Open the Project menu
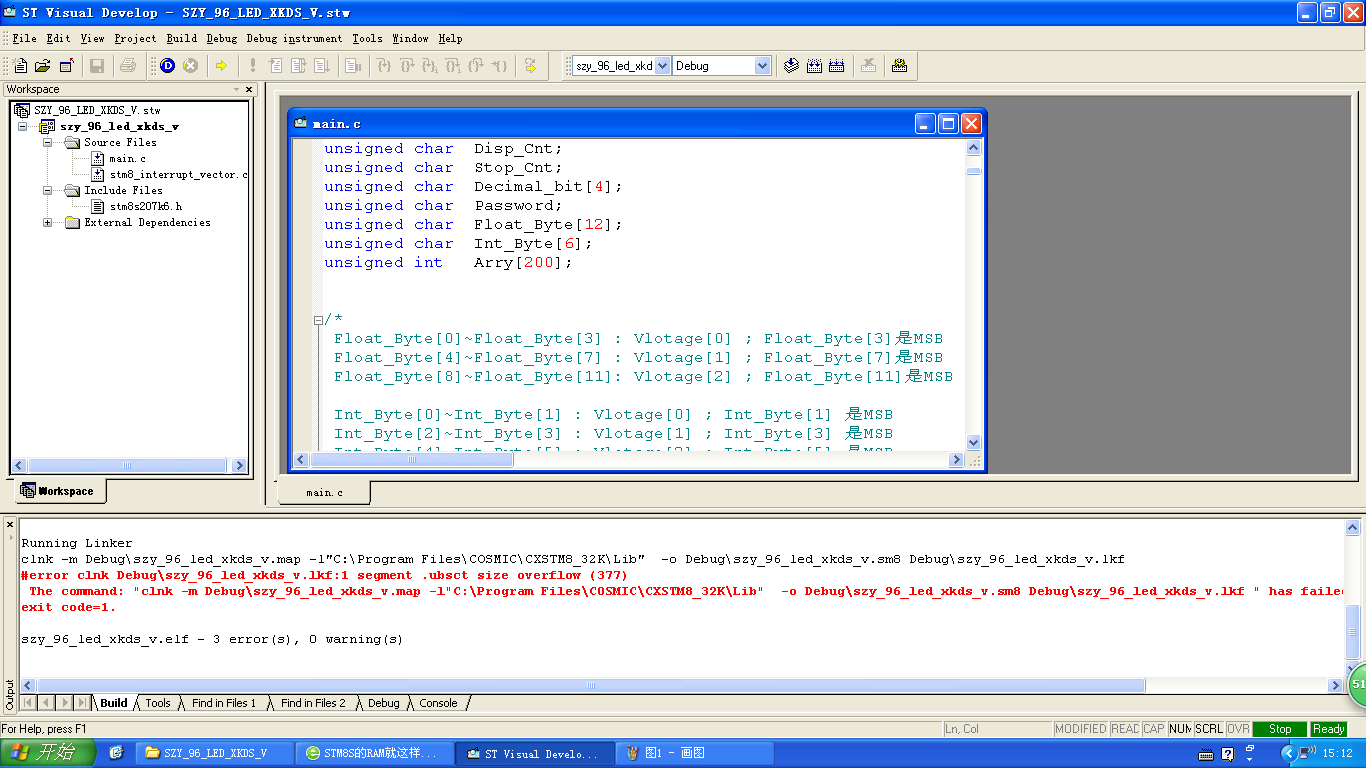Image resolution: width=1366 pixels, height=768 pixels. coord(135,38)
